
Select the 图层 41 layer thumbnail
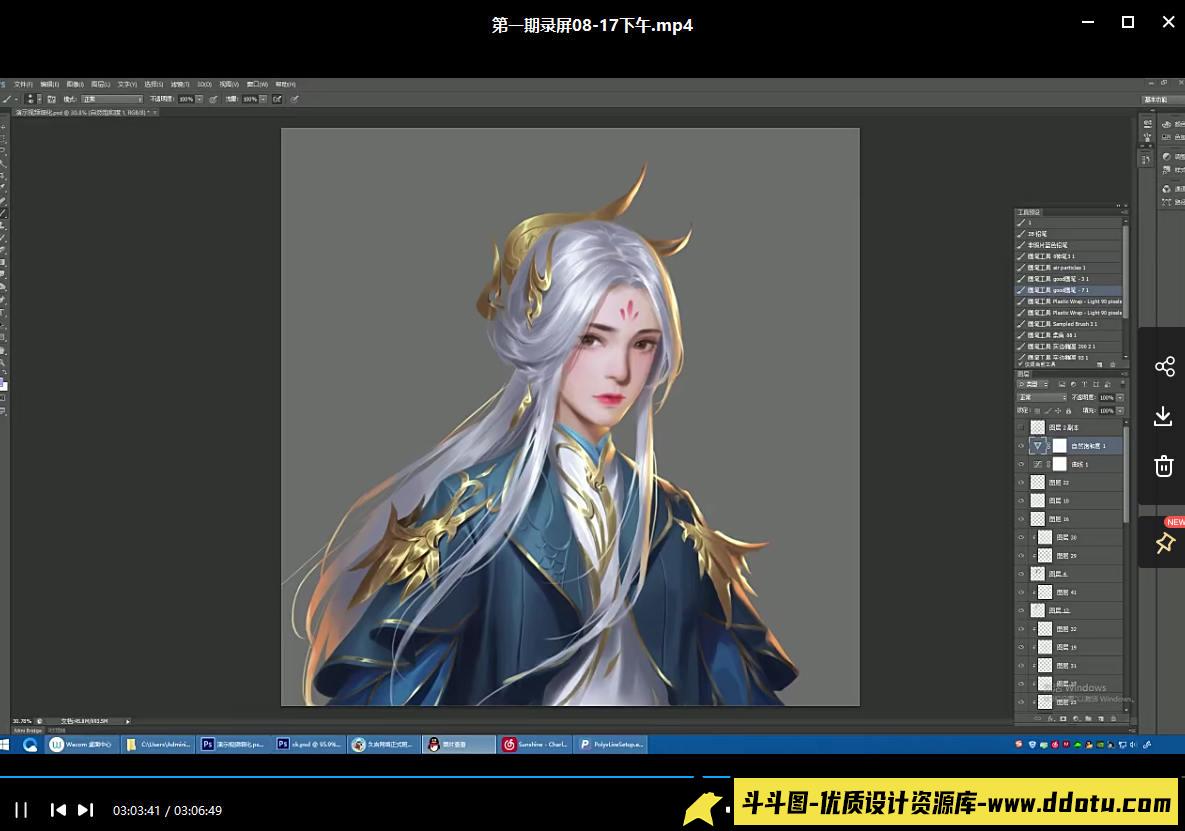point(1045,592)
